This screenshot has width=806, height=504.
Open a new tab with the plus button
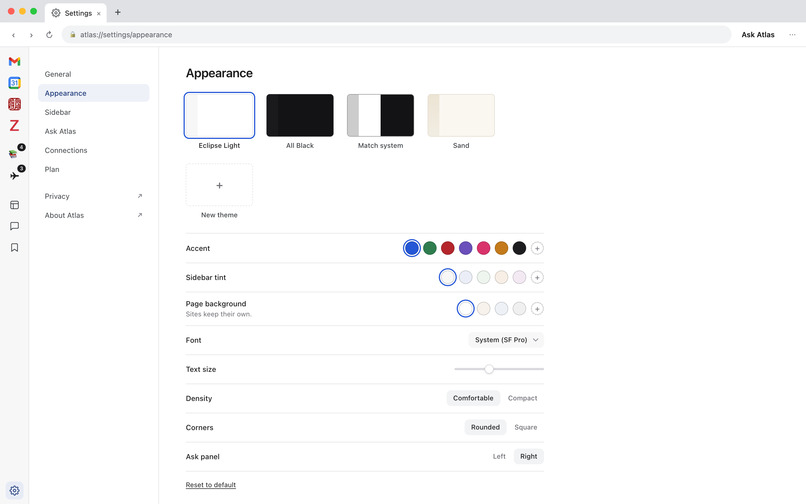click(118, 12)
